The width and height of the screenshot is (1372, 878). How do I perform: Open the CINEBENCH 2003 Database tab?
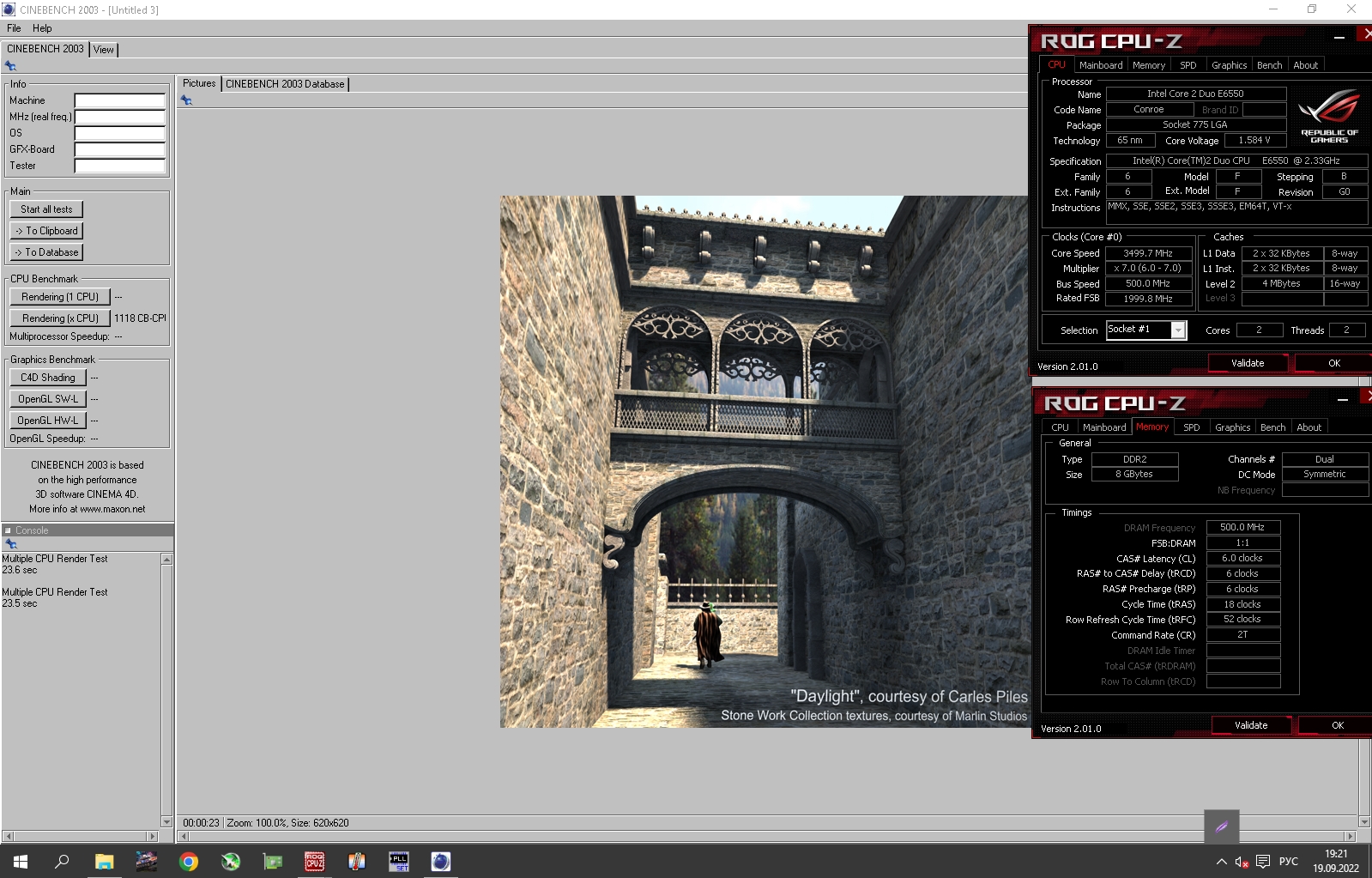[x=285, y=84]
